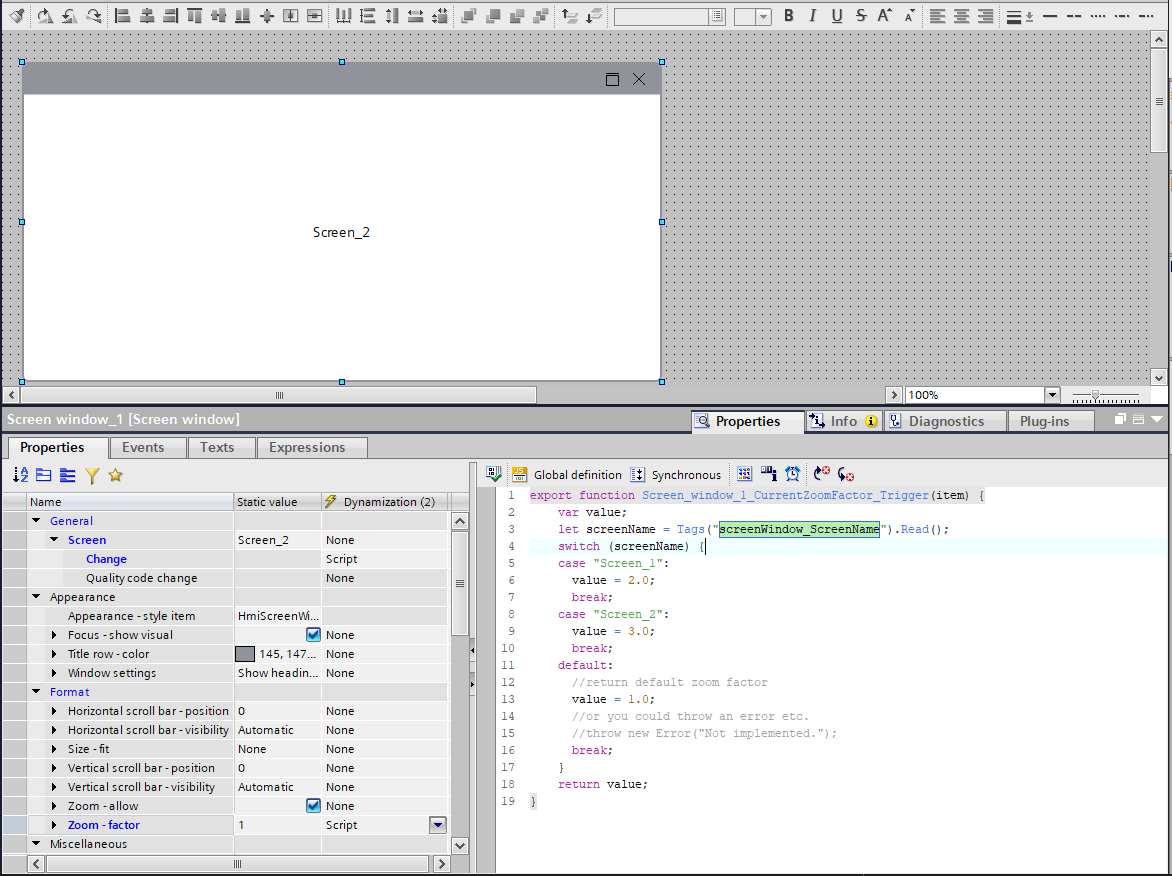Click the star favorites icon in properties
Viewport: 1172px width, 876px height.
point(115,476)
